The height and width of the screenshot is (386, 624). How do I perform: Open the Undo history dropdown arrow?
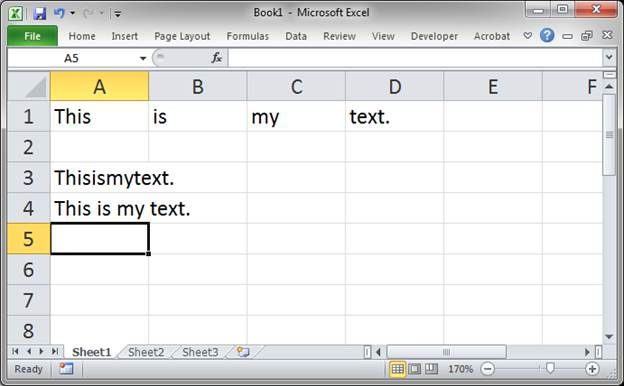(72, 14)
